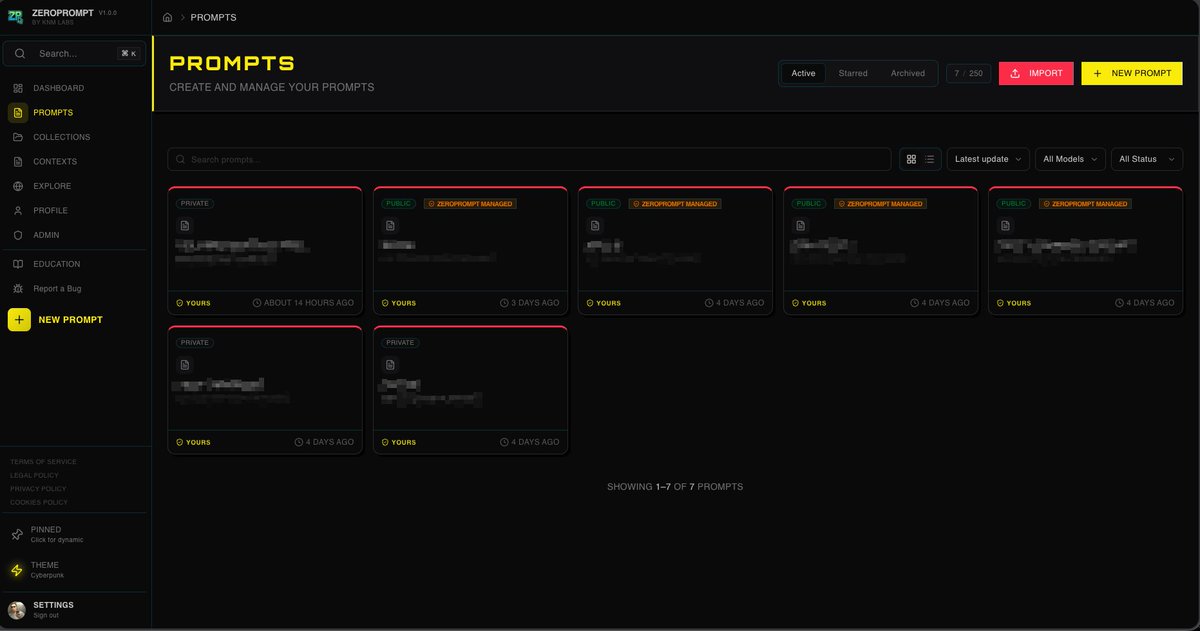Click magnifier icon in Search prompts field
Screen dimensions: 1200x631
pyautogui.click(x=181, y=159)
